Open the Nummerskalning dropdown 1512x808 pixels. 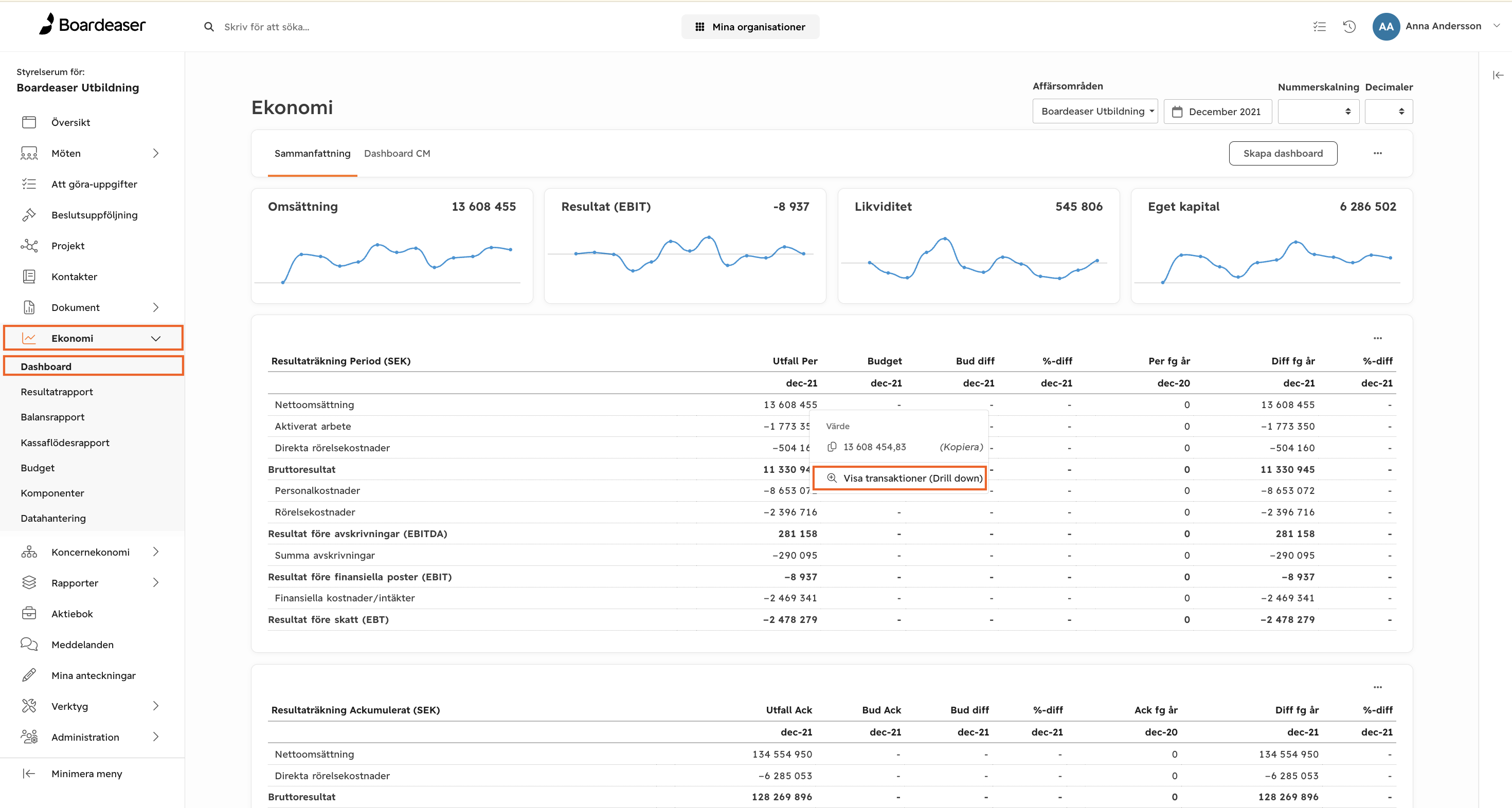pyautogui.click(x=1318, y=112)
